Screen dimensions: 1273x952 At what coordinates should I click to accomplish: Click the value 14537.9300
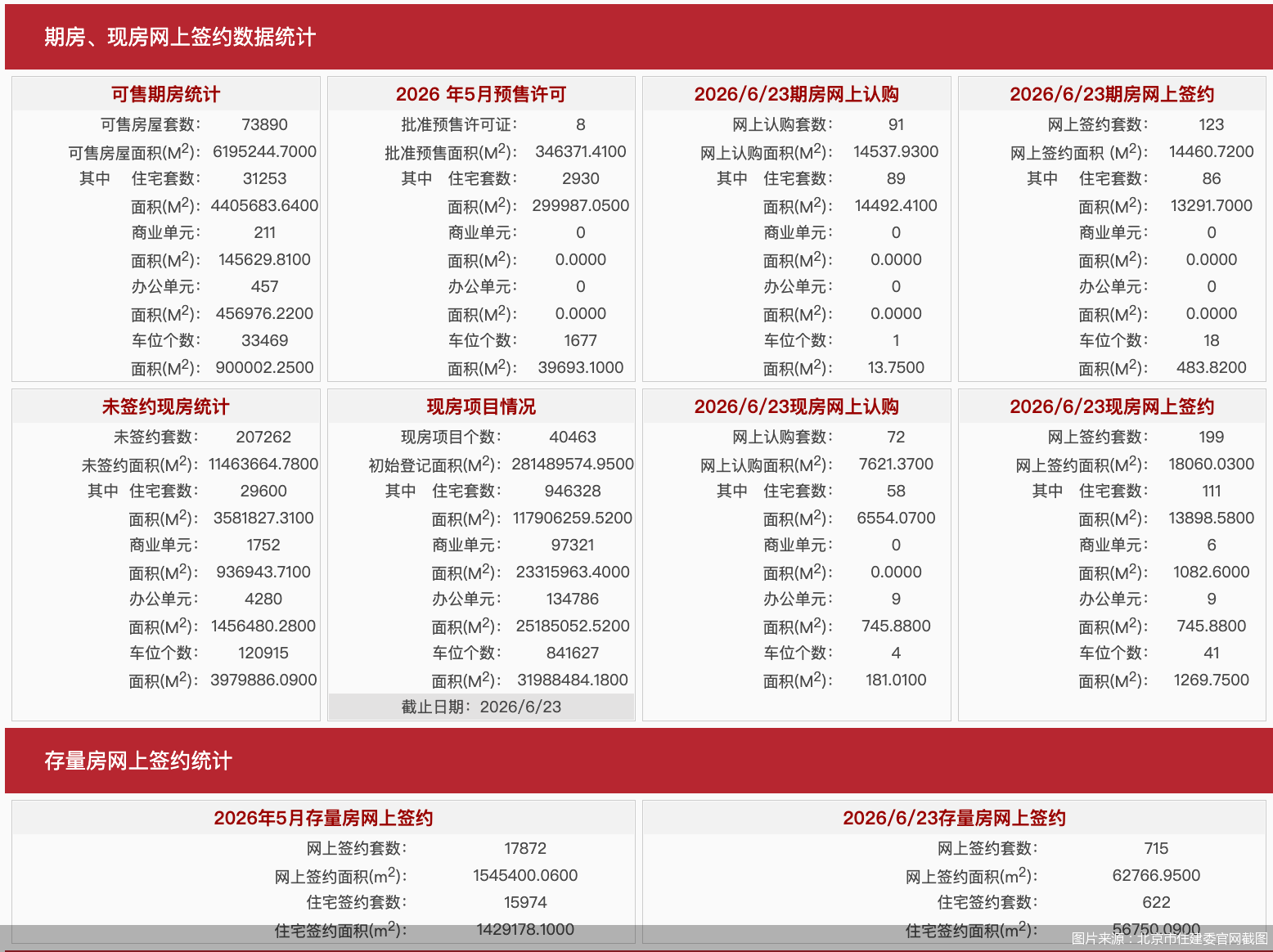(897, 151)
